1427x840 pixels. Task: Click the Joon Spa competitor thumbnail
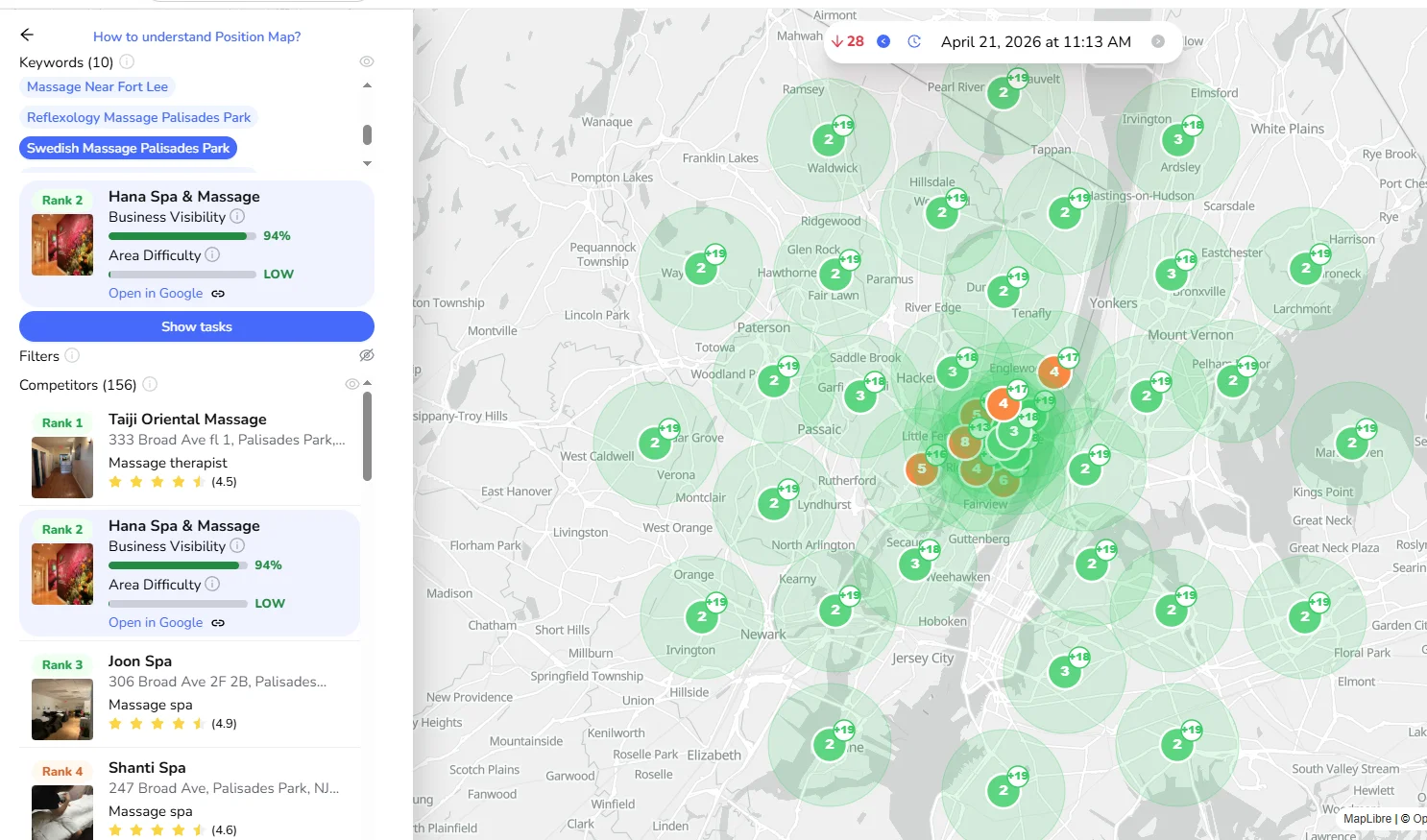click(x=62, y=709)
